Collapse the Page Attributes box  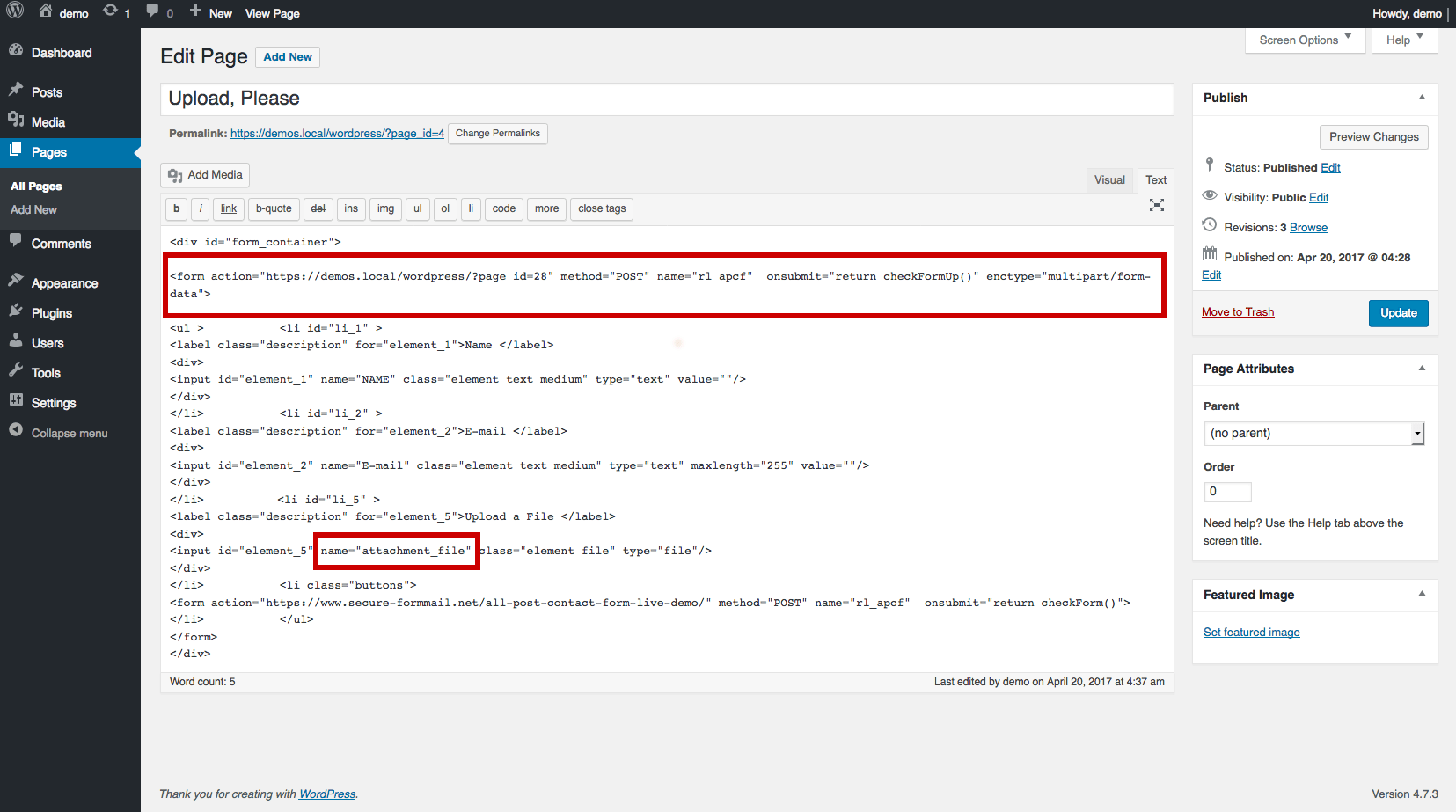(x=1422, y=369)
